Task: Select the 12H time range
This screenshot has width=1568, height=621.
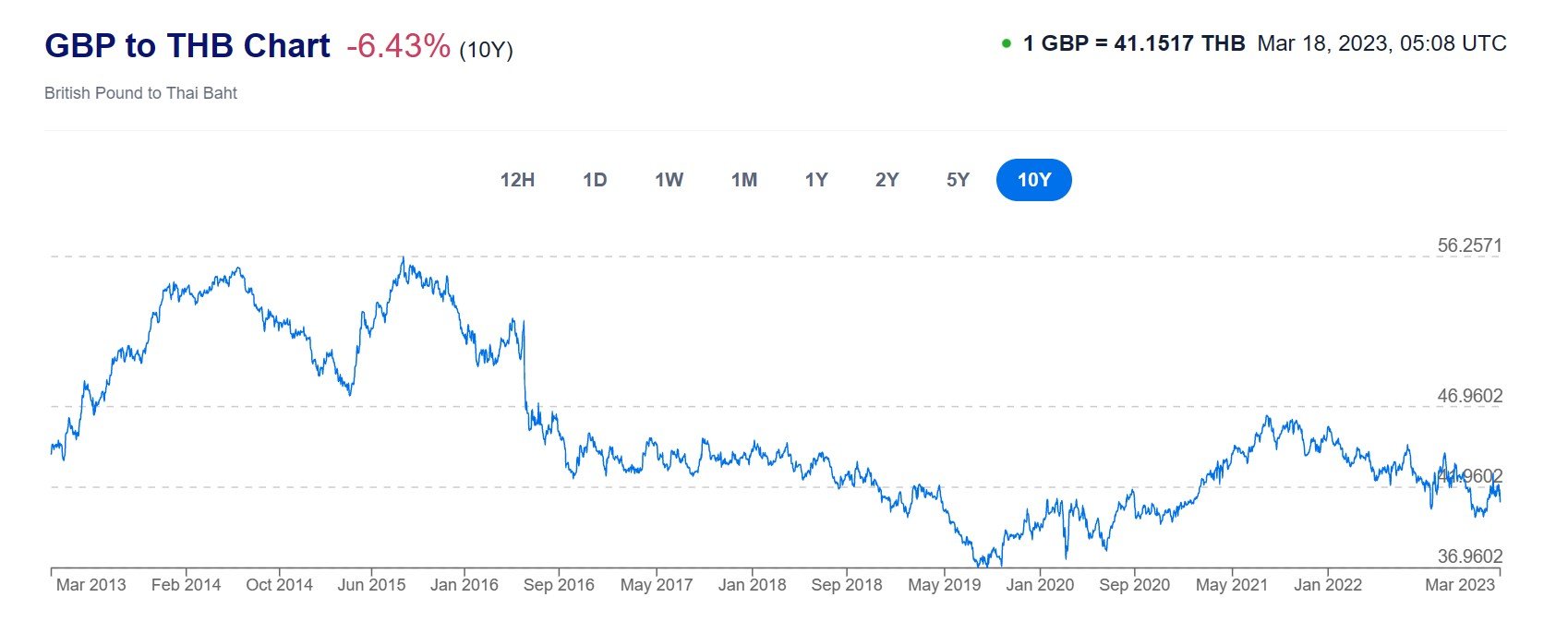Action: (x=517, y=180)
